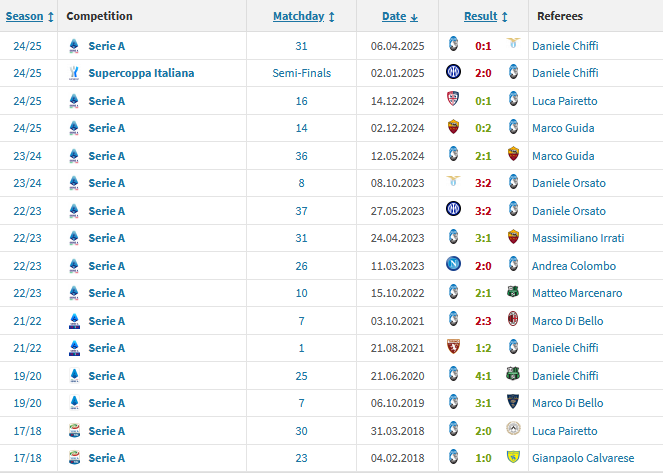The image size is (663, 473).
Task: Select the Napoli crest in the 11.03.2023 row
Action: pos(453,266)
